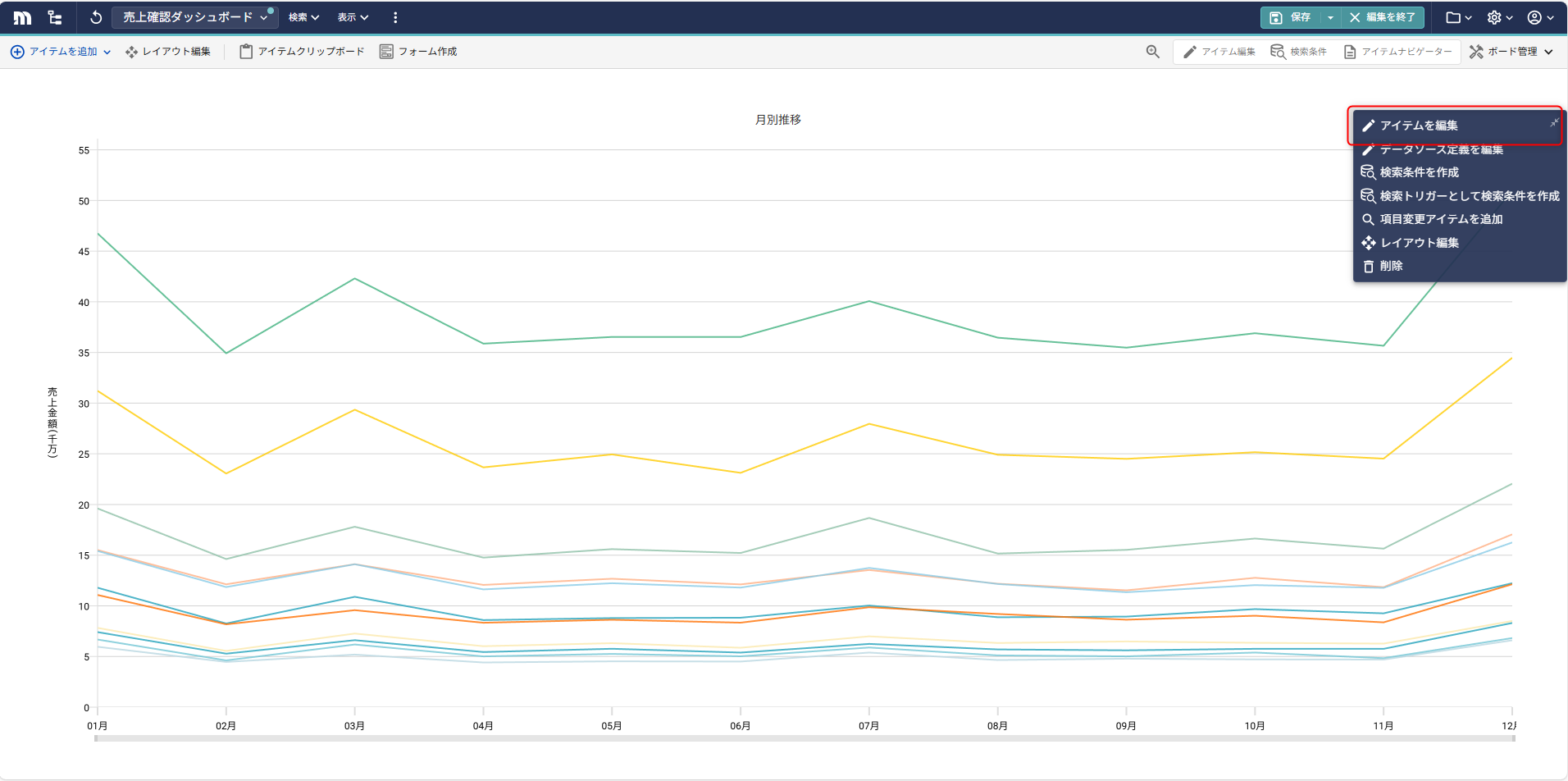
Task: Open the board tree hierarchy icon
Action: pos(55,17)
